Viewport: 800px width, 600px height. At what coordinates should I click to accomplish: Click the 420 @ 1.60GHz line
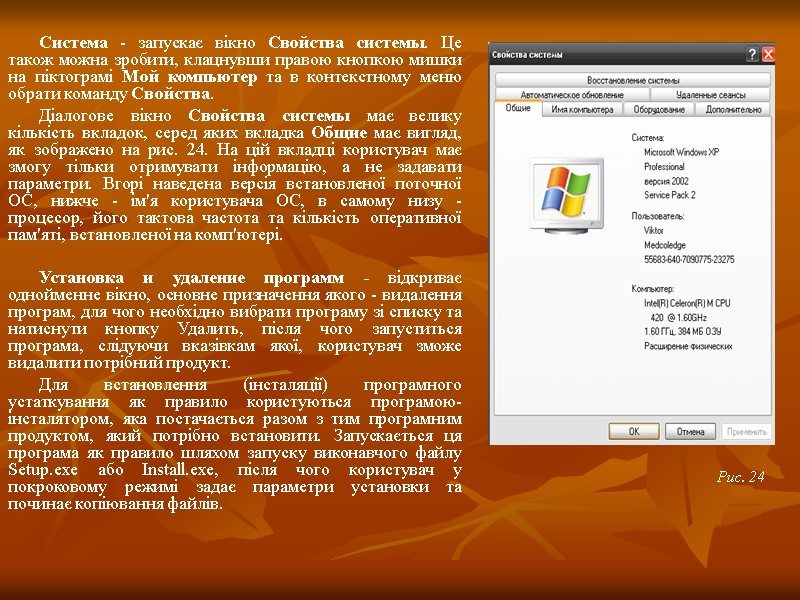(678, 317)
